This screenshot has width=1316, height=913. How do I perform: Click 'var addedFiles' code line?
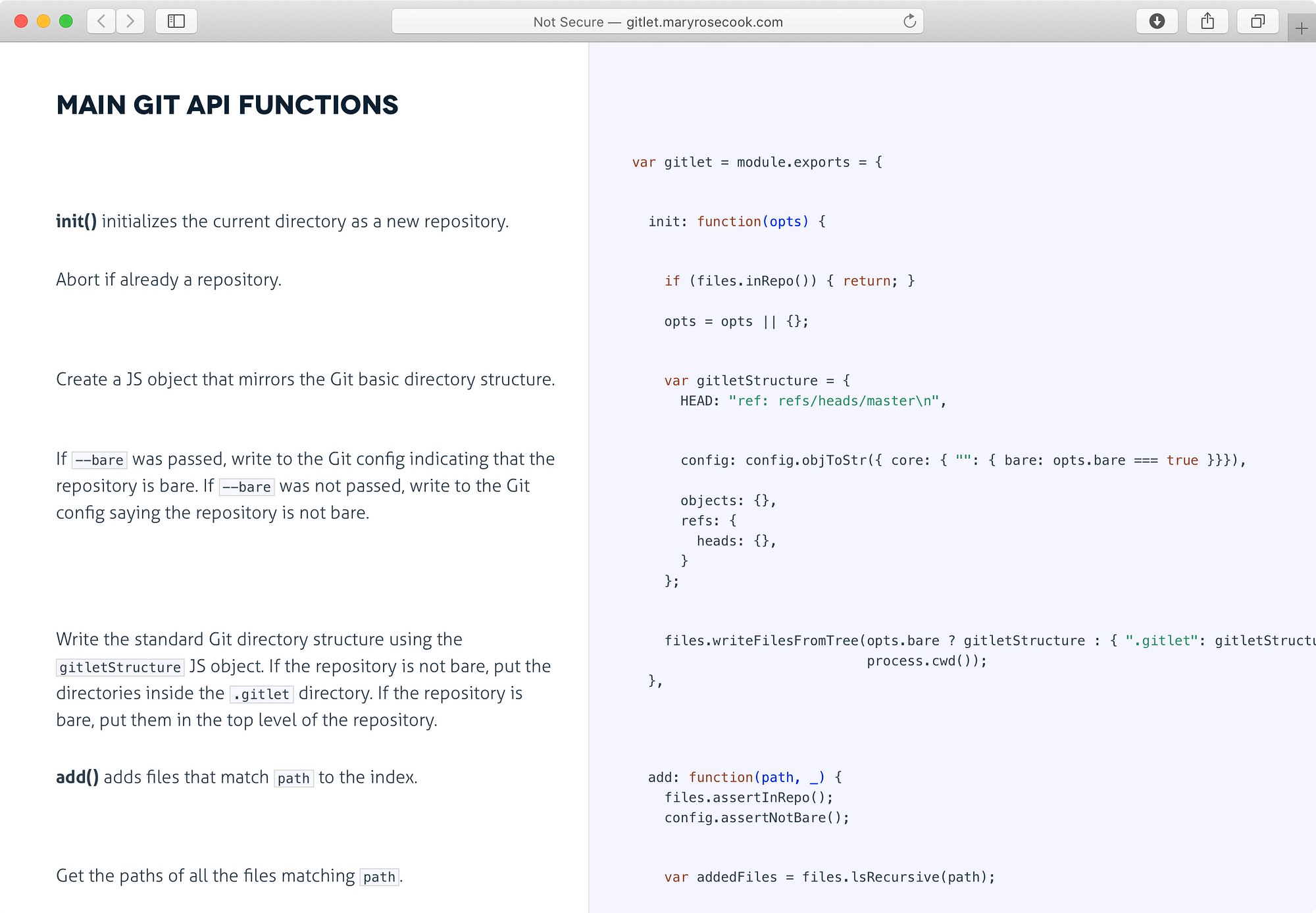pos(829,877)
